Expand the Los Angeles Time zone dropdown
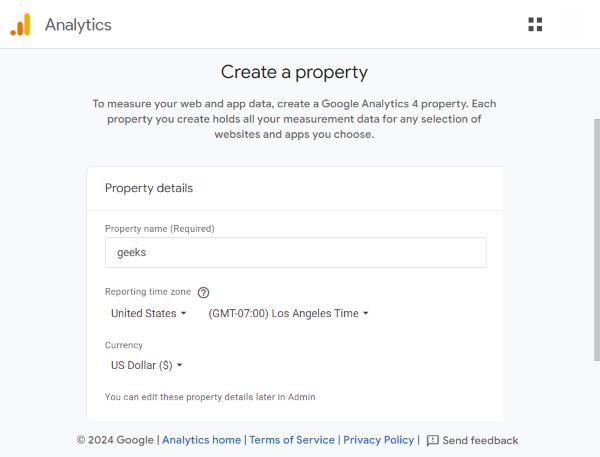The image size is (600, 457). 288,313
